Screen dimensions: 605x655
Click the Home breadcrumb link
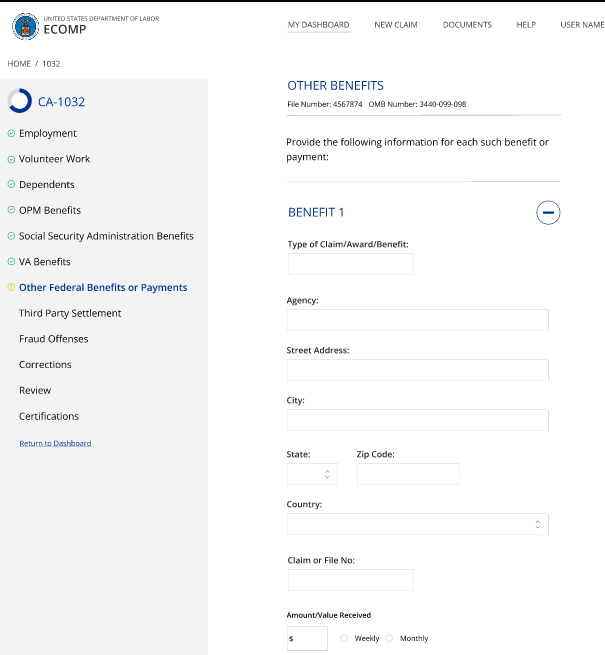19,64
